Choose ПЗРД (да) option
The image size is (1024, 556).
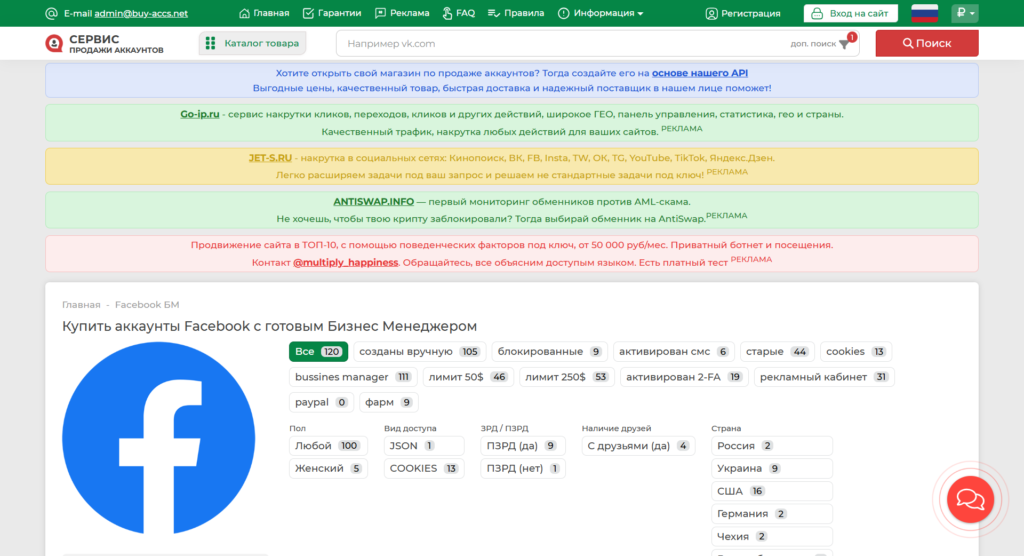(x=522, y=446)
